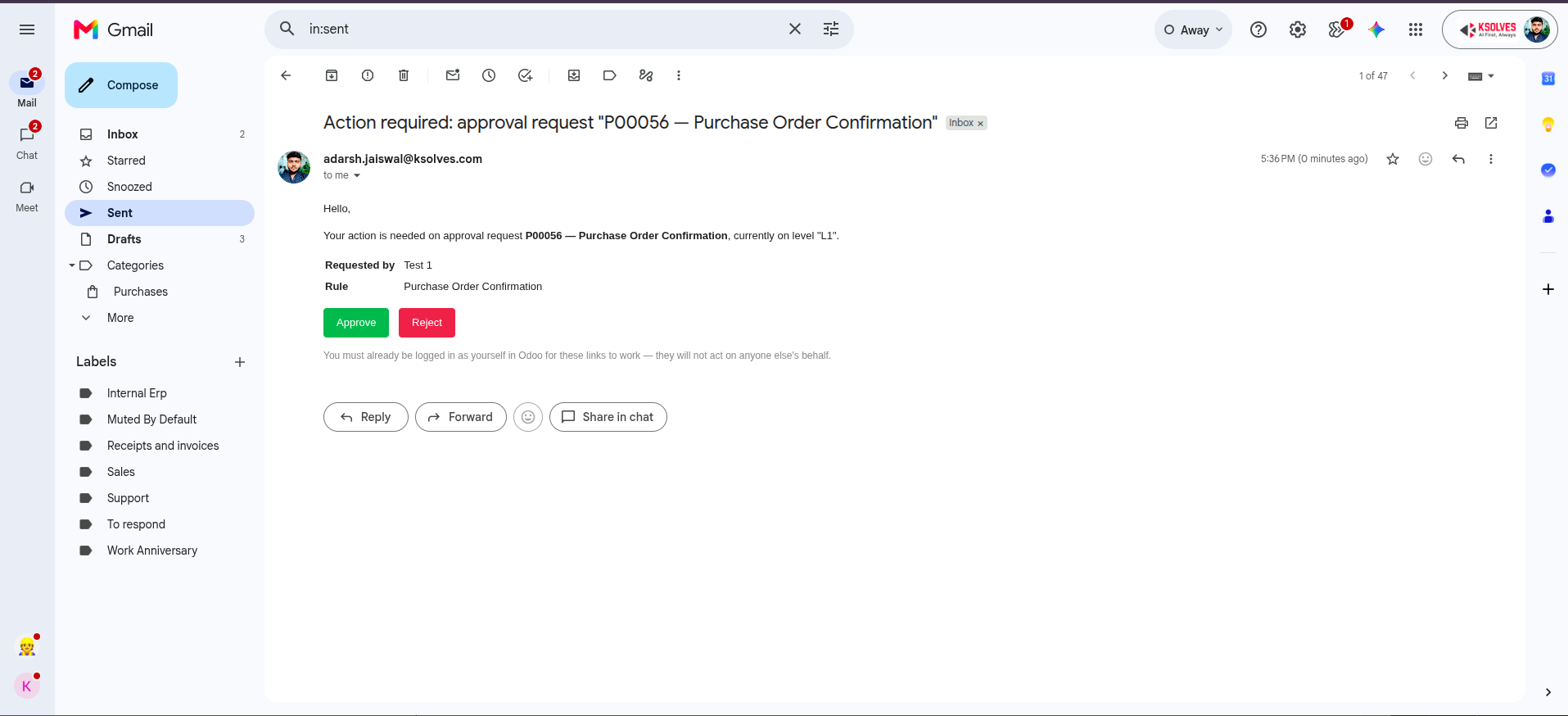Snooze this email
1568x716 pixels.
tap(489, 75)
